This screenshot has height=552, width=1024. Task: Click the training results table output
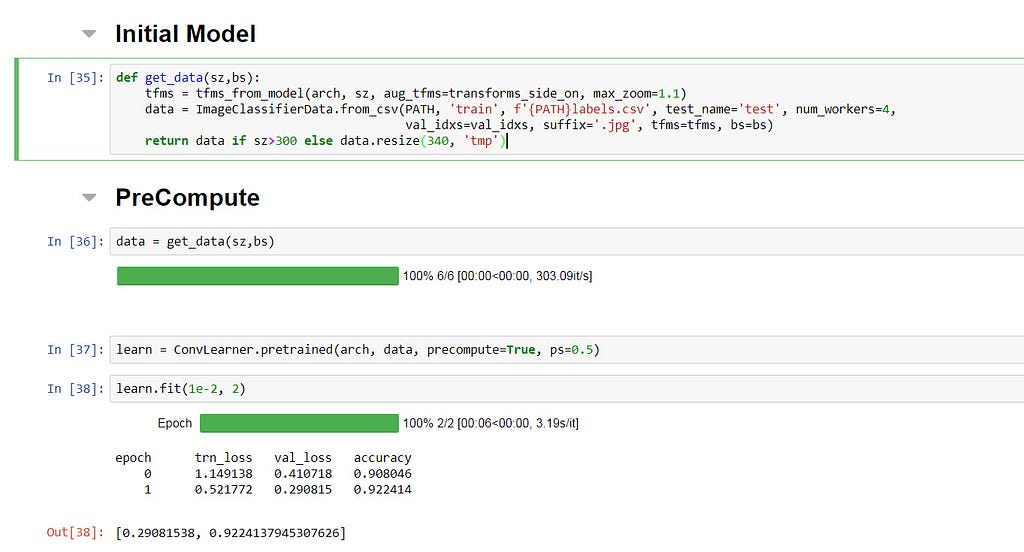pyautogui.click(x=263, y=474)
